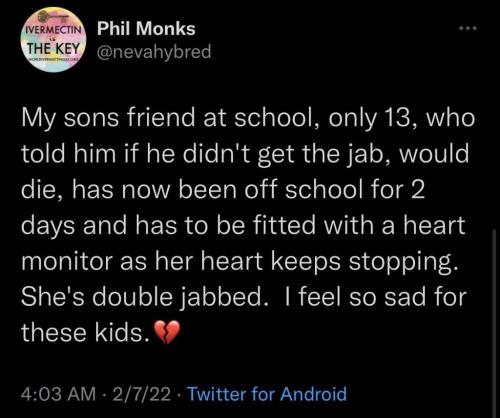
Task: Click the words 'these kids.' in tweet
Action: (x=85, y=333)
